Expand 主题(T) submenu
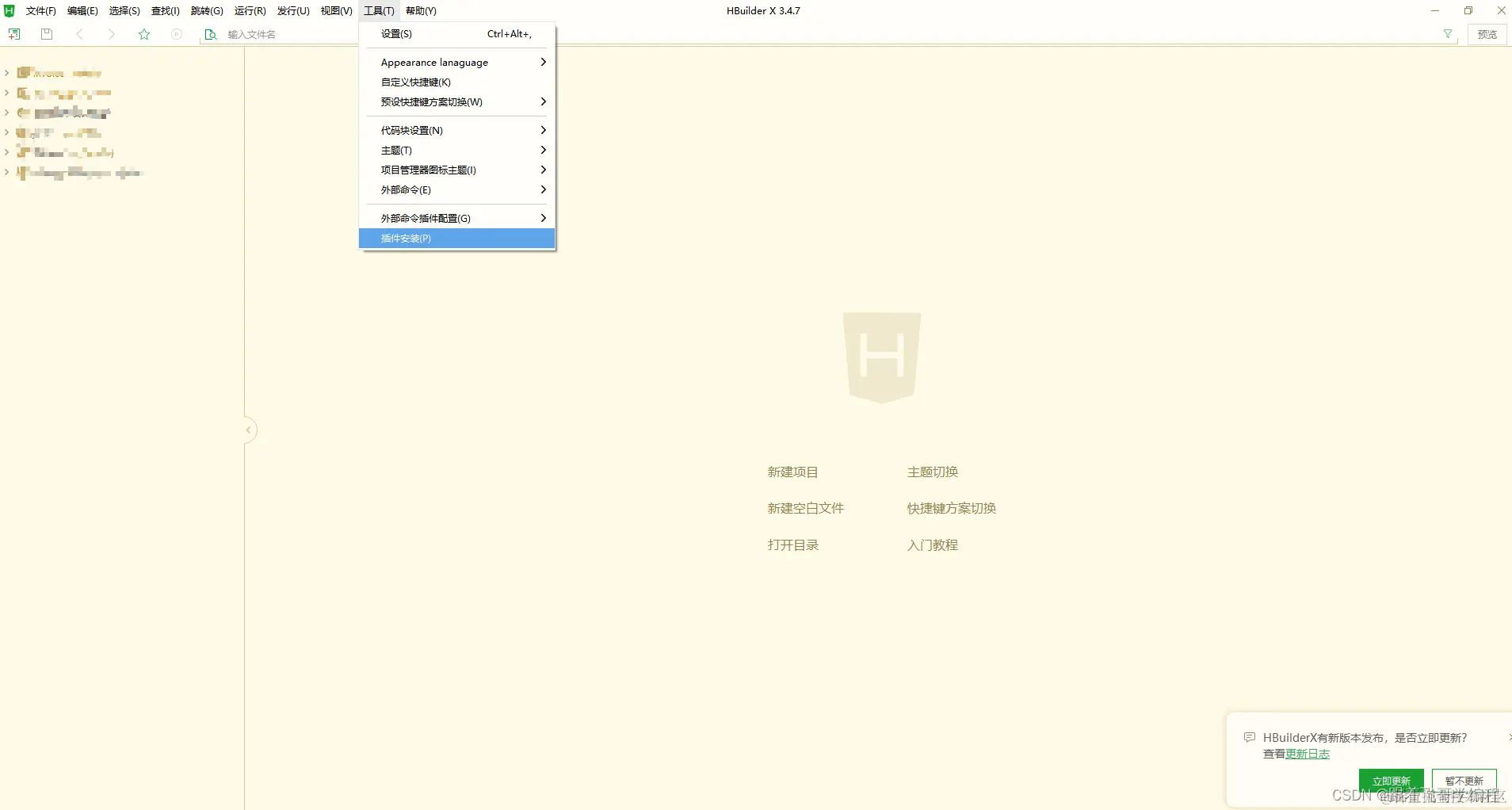Viewport: 1512px width, 810px height. point(457,151)
